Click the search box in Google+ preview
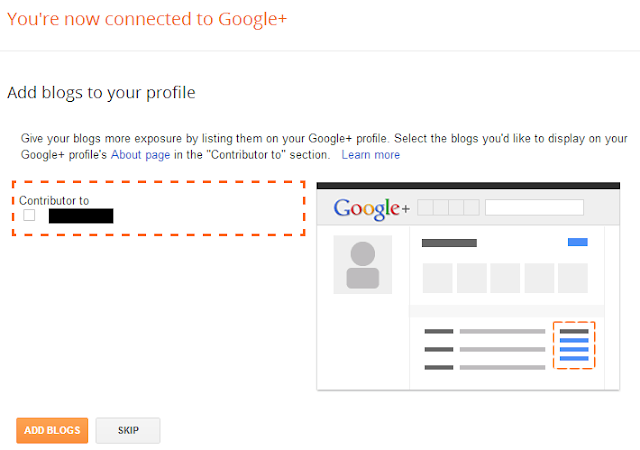Screen dimensions: 640x450 (x=534, y=208)
